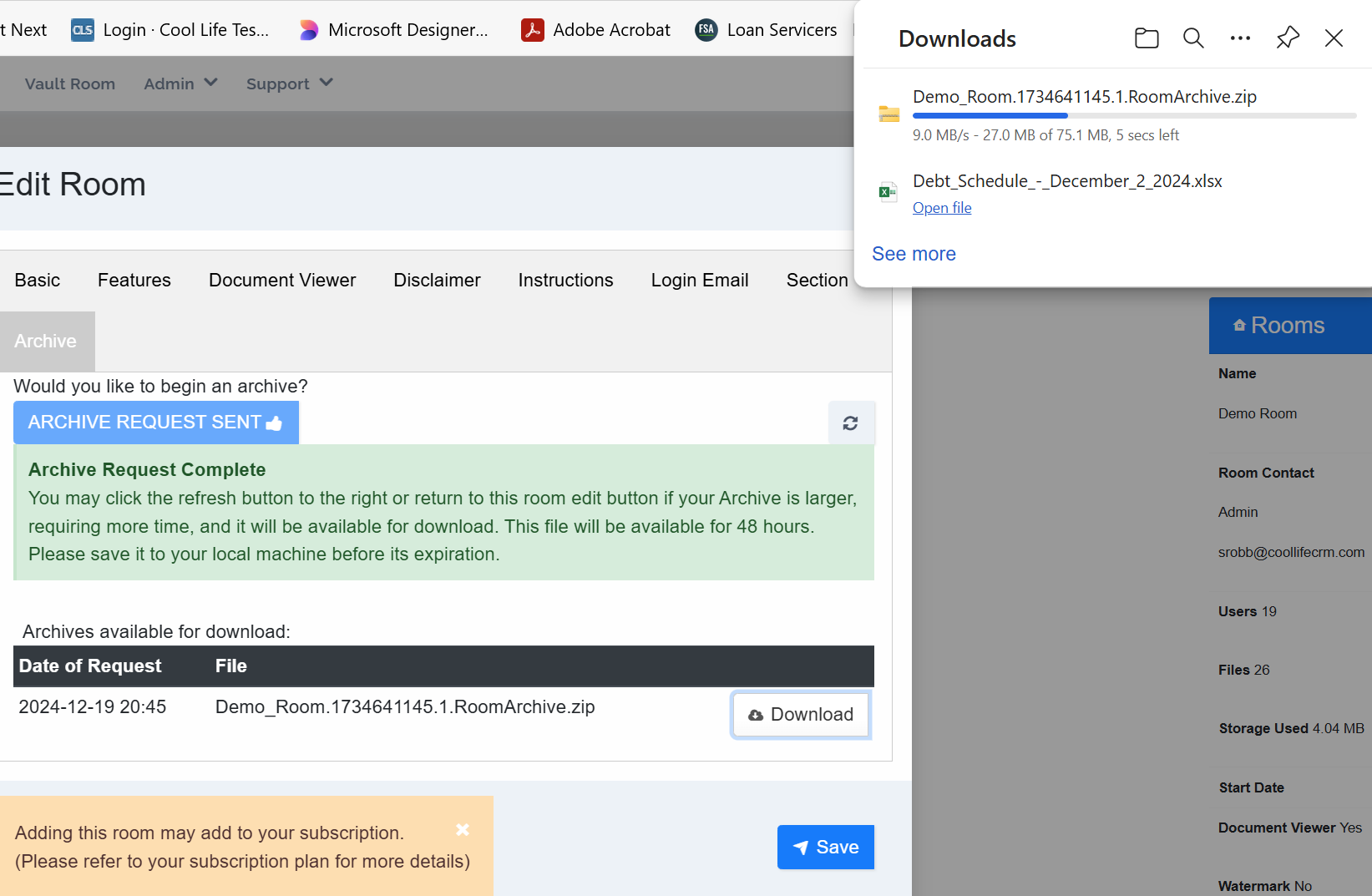Click the refresh archive button

pyautogui.click(x=851, y=423)
